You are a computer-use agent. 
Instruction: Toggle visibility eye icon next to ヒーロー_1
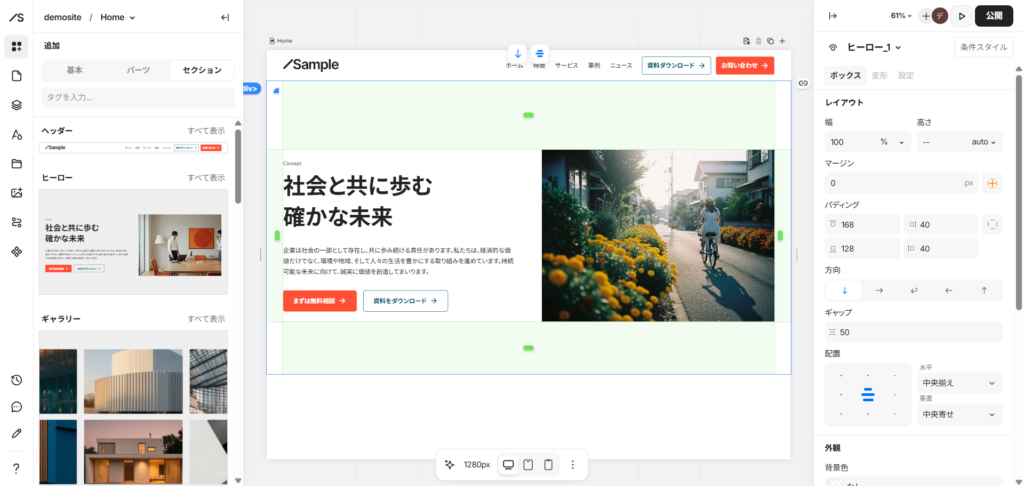[x=833, y=48]
